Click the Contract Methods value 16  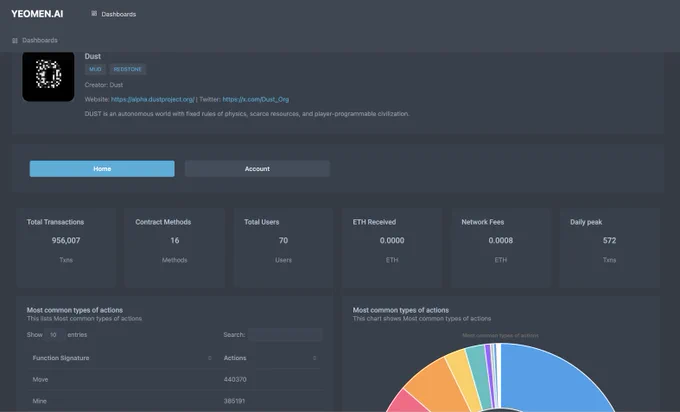(x=175, y=240)
